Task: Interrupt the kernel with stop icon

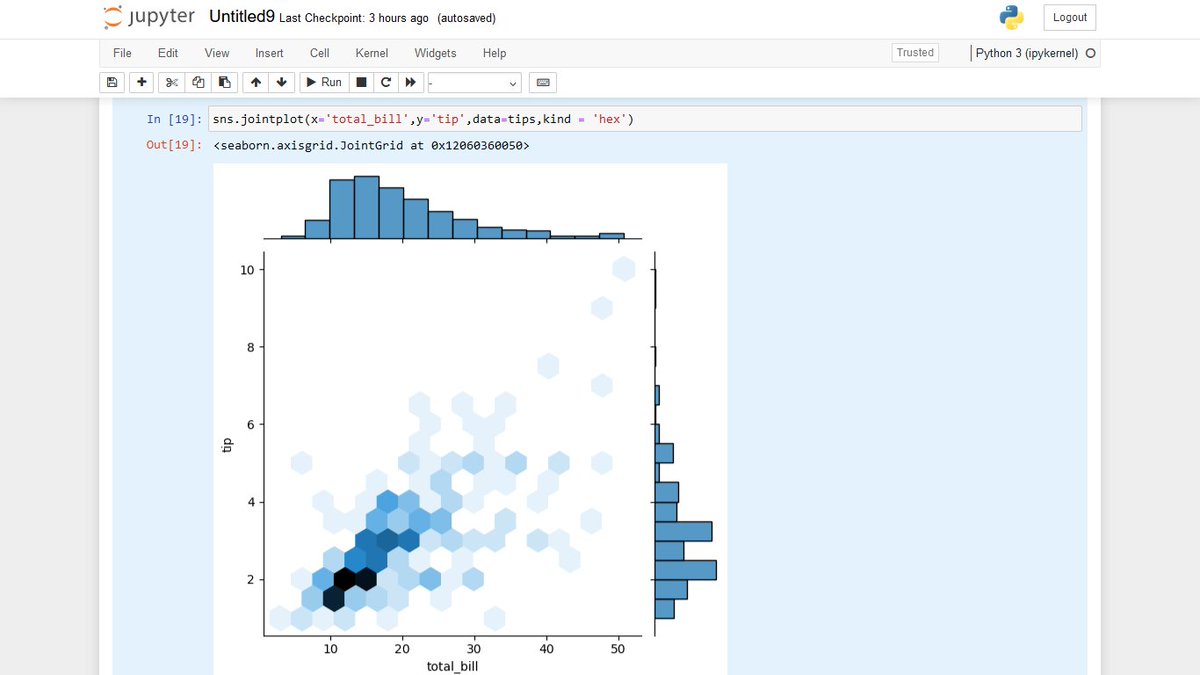Action: (x=361, y=82)
